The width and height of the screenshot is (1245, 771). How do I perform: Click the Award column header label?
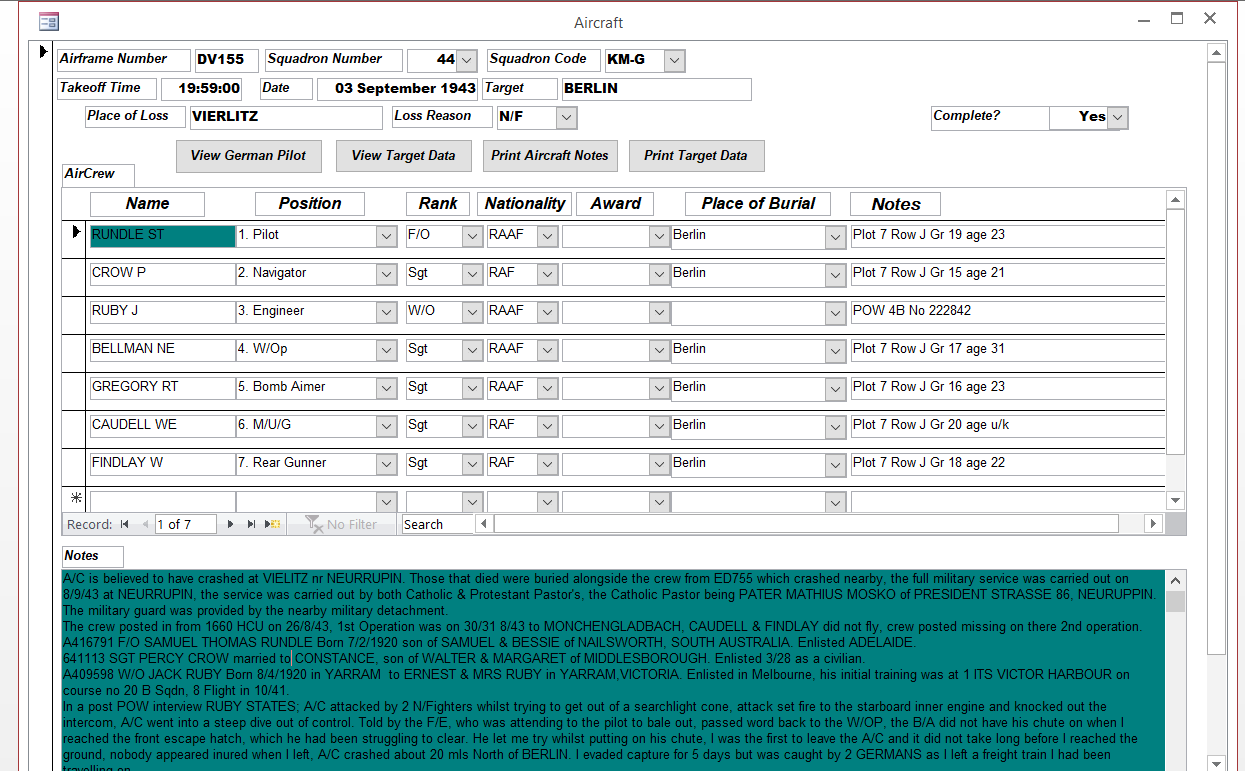point(615,204)
